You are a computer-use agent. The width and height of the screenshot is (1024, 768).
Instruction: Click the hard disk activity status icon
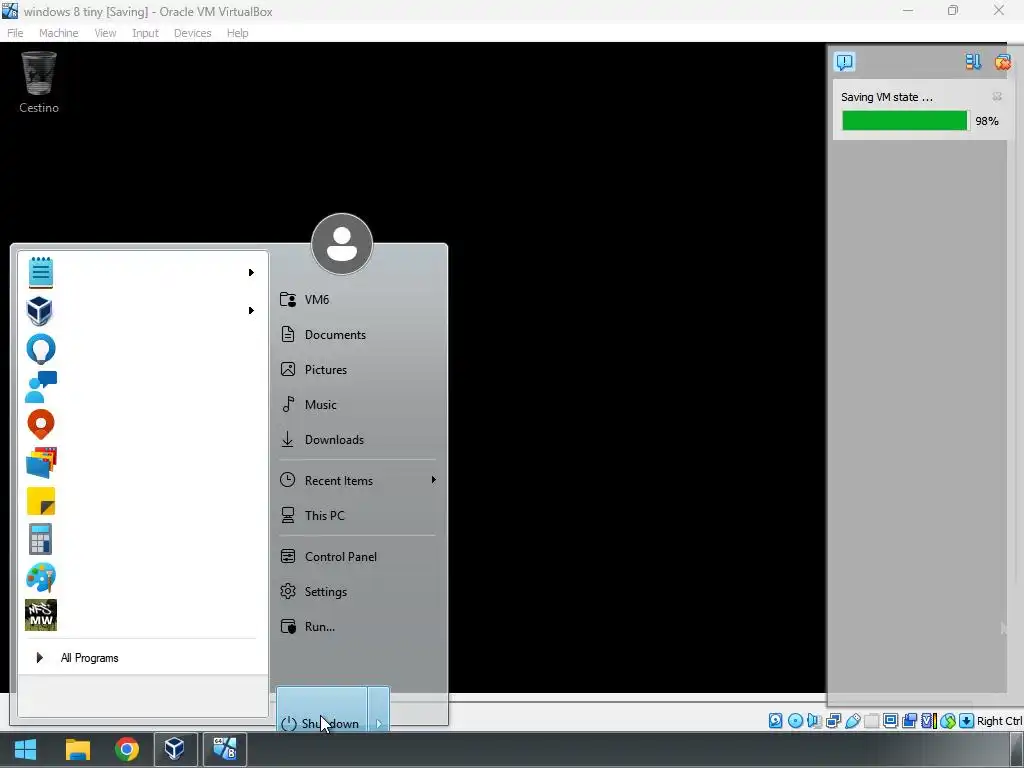(775, 720)
